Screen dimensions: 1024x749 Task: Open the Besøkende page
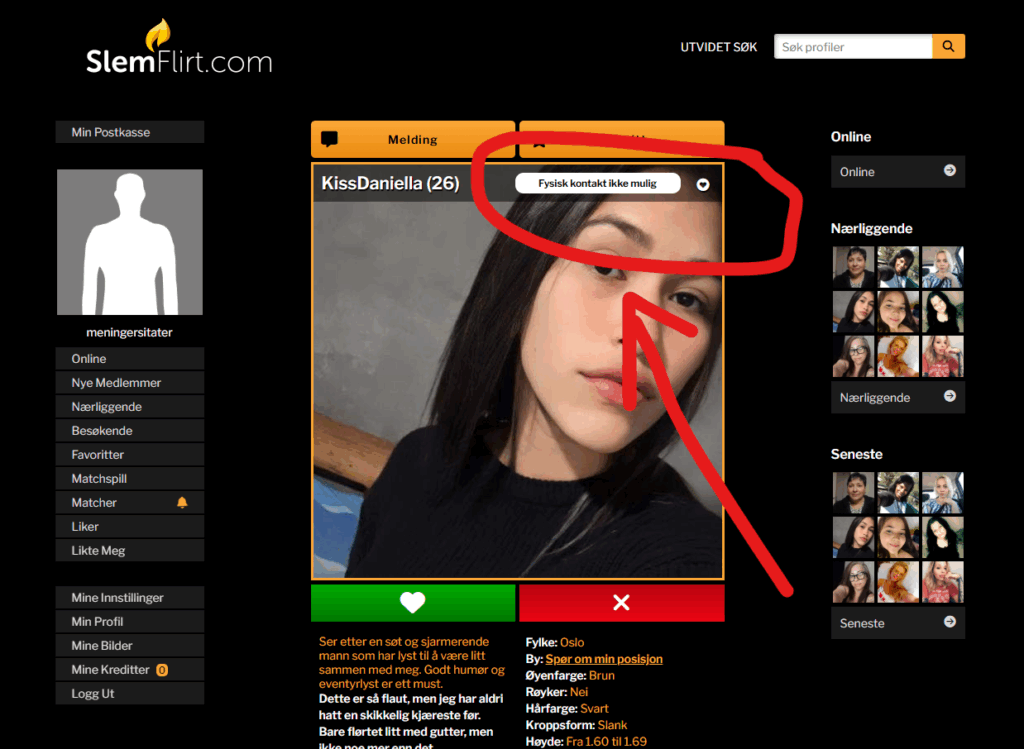[130, 430]
